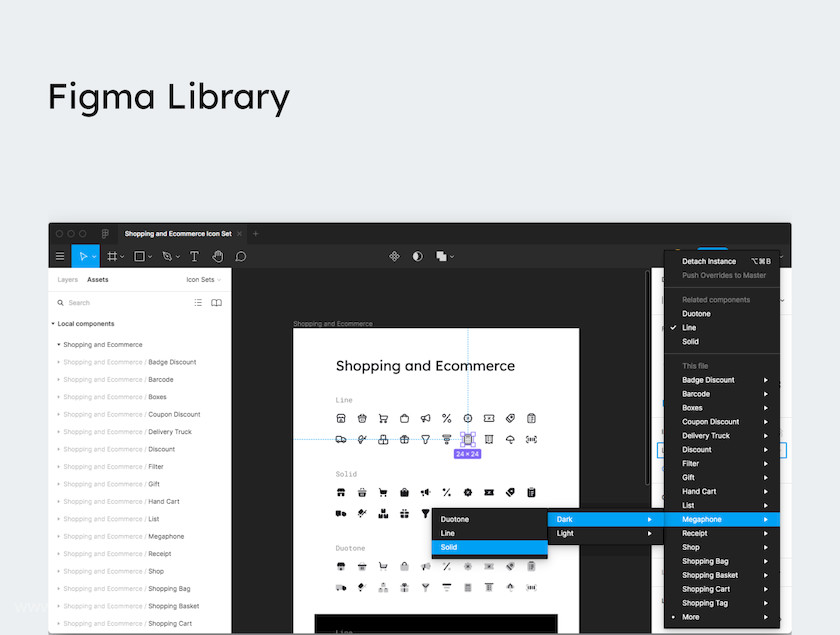Select the Line funnel filter icon

(x=425, y=439)
